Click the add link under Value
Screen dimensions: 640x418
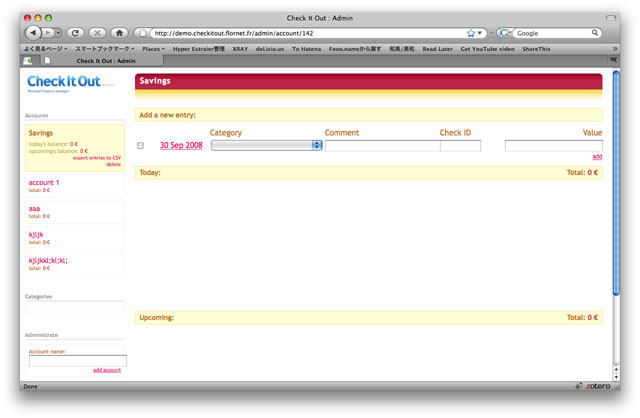pos(597,157)
